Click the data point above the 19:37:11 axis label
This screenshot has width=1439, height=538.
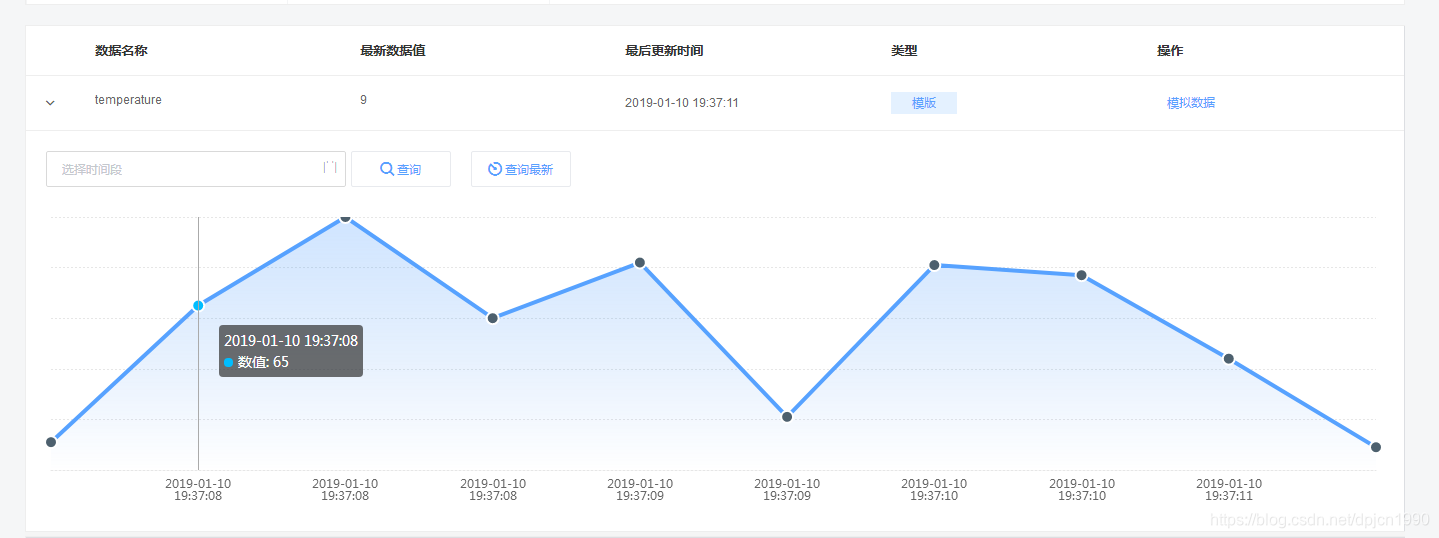[1229, 359]
